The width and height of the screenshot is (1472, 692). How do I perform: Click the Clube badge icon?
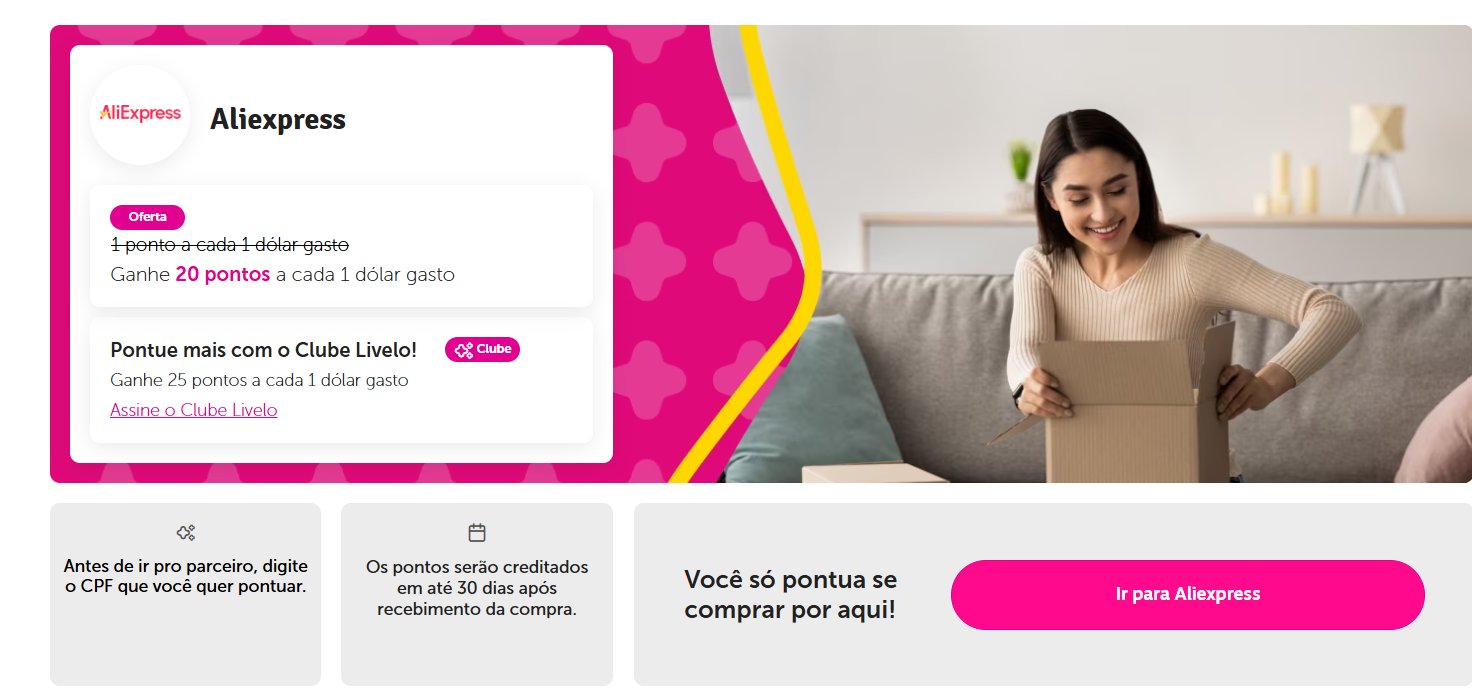pyautogui.click(x=482, y=349)
